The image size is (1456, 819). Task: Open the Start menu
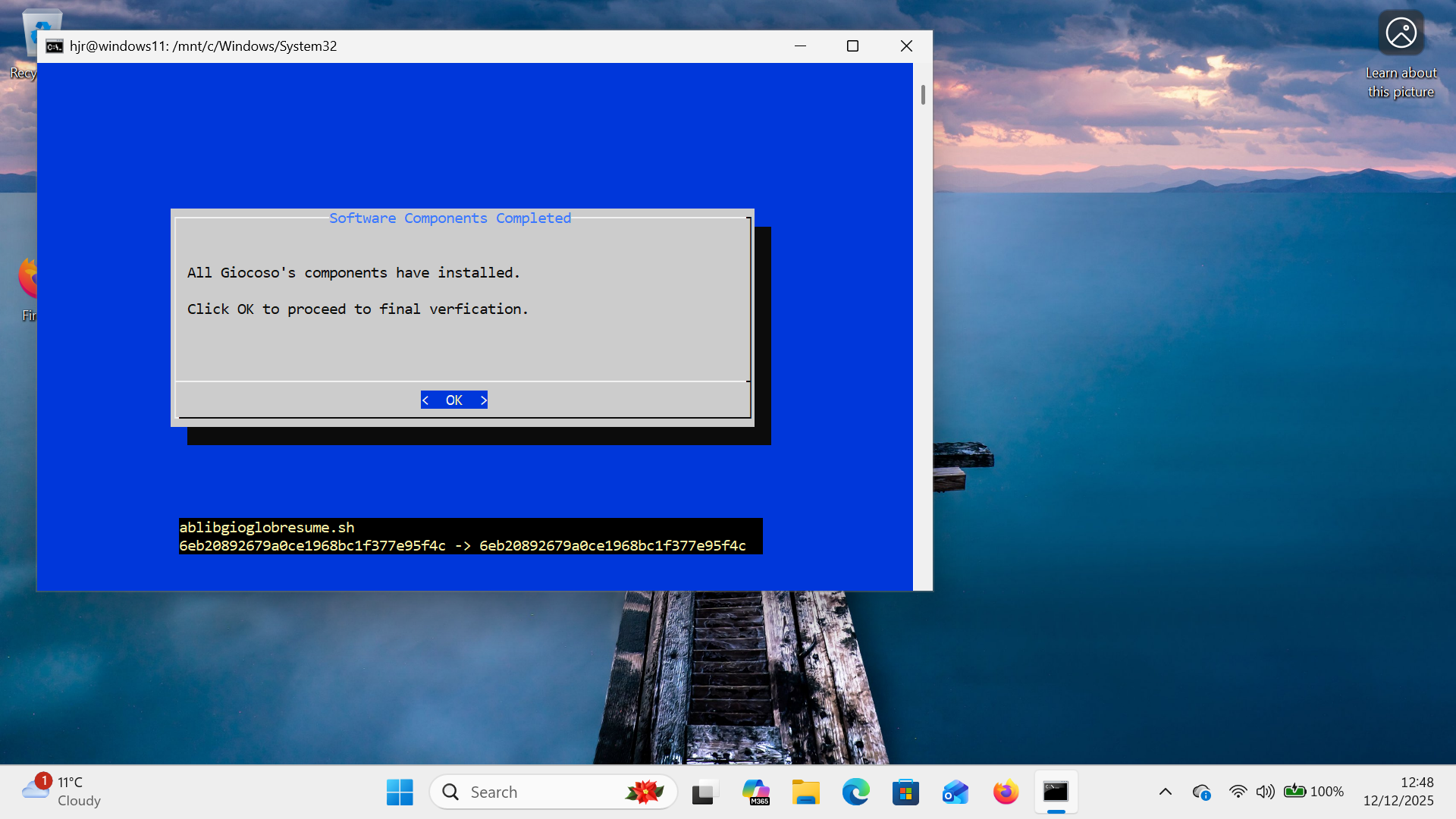tap(400, 792)
